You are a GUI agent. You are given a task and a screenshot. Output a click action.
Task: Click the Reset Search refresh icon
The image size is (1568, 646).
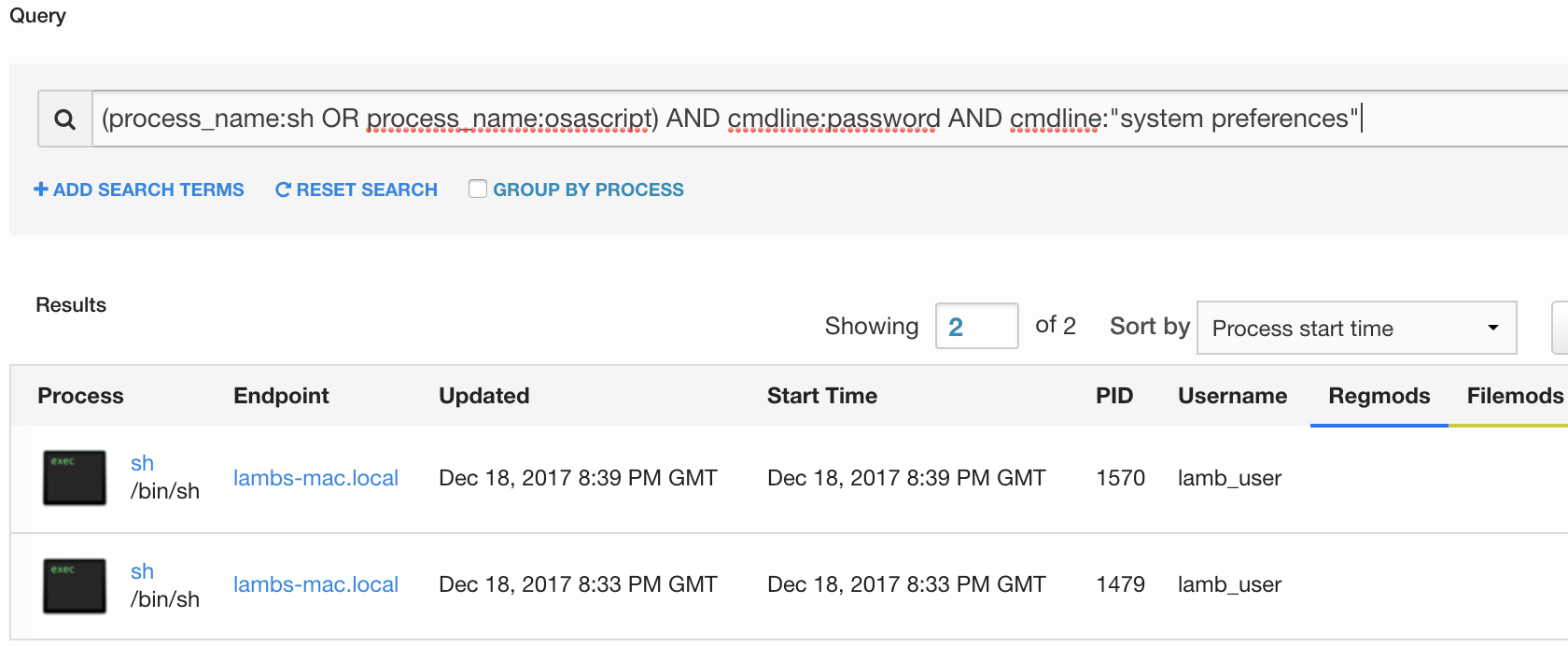click(x=283, y=190)
